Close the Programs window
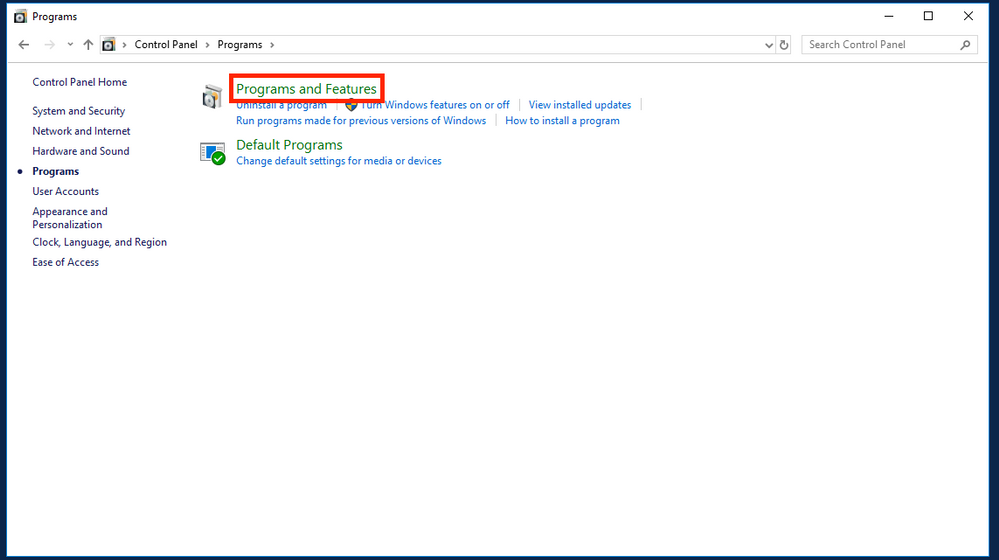 click(968, 16)
